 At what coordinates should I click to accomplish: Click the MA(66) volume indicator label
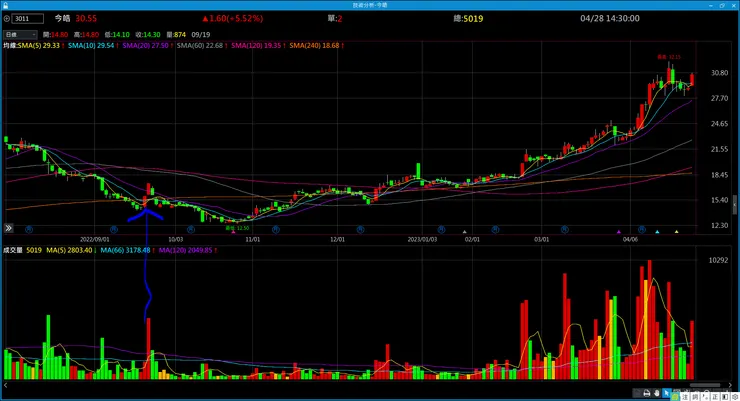(x=125, y=250)
